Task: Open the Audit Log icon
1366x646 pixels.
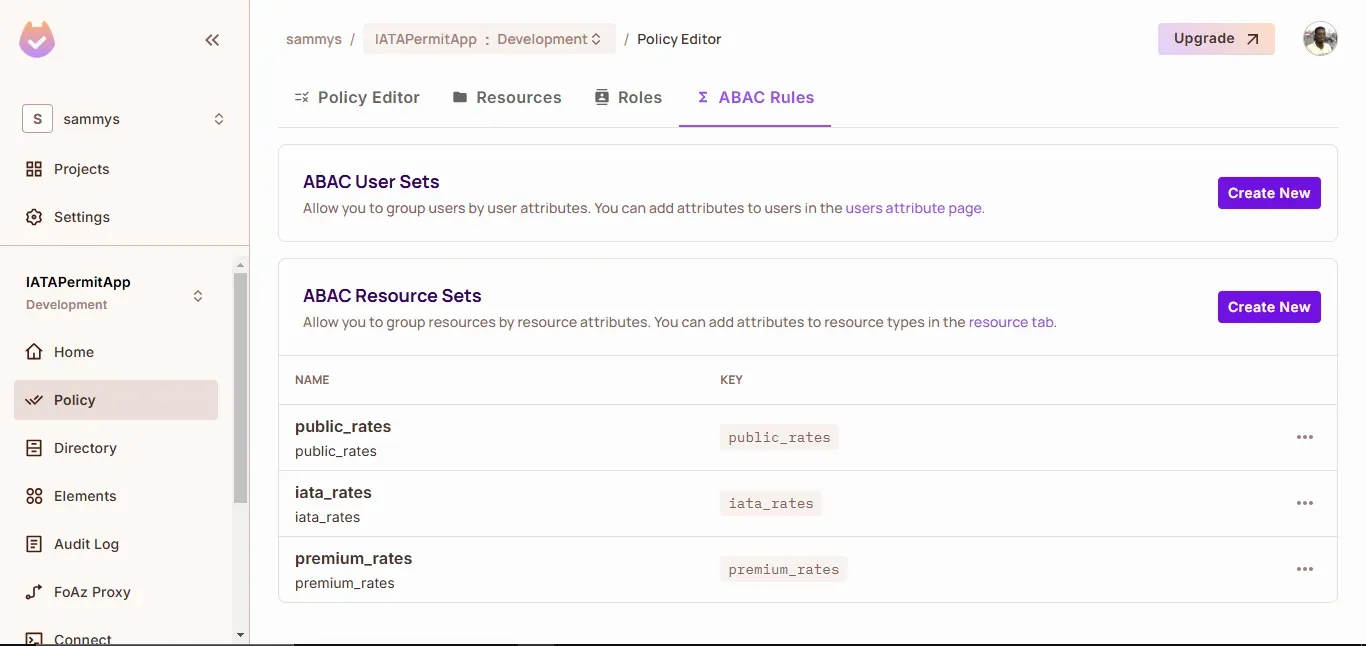Action: coord(34,544)
